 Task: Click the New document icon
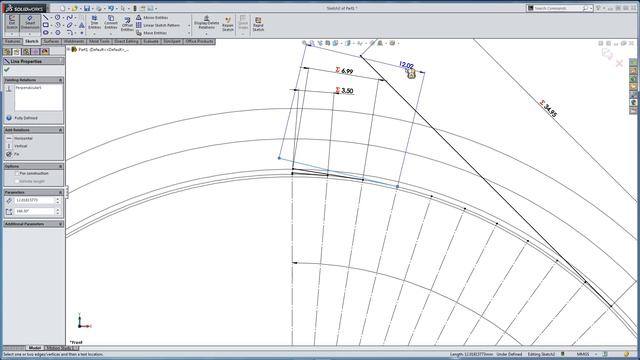pos(62,8)
